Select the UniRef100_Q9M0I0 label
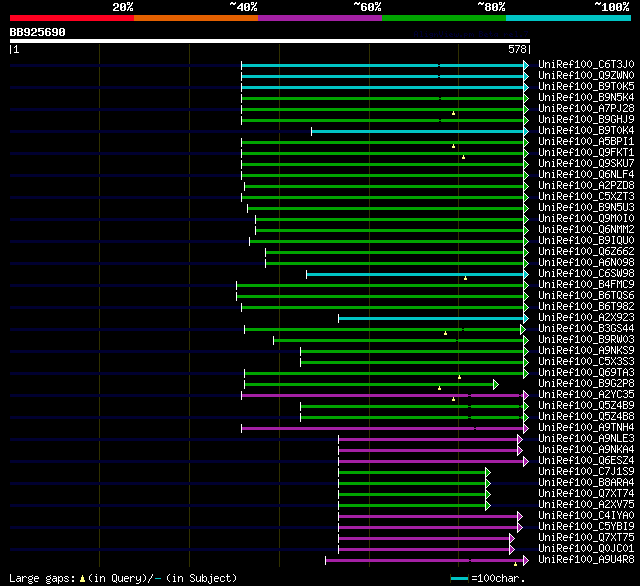The width and height of the screenshot is (640, 586). 586,219
